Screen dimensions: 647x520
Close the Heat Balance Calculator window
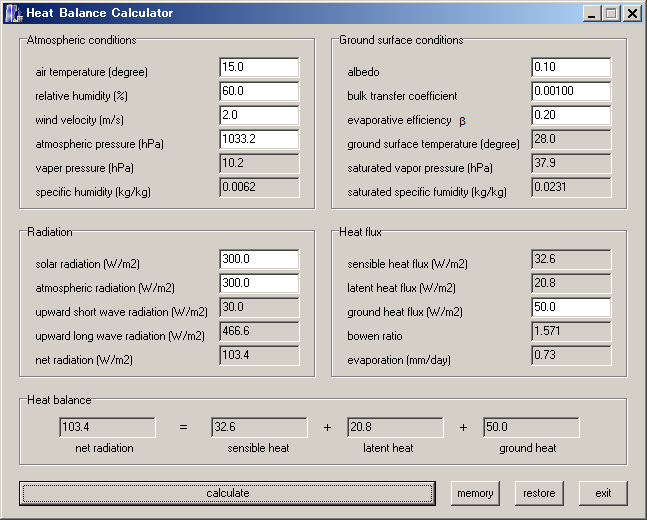point(632,14)
